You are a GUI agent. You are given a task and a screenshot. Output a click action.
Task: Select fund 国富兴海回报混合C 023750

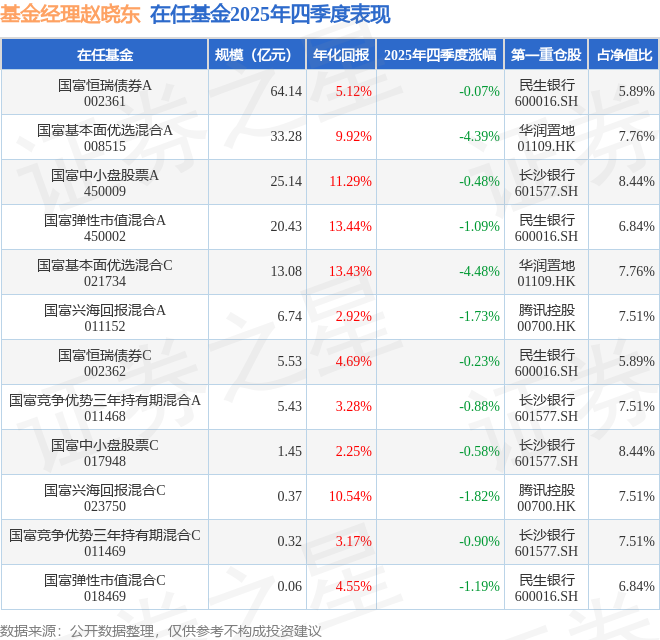105,498
